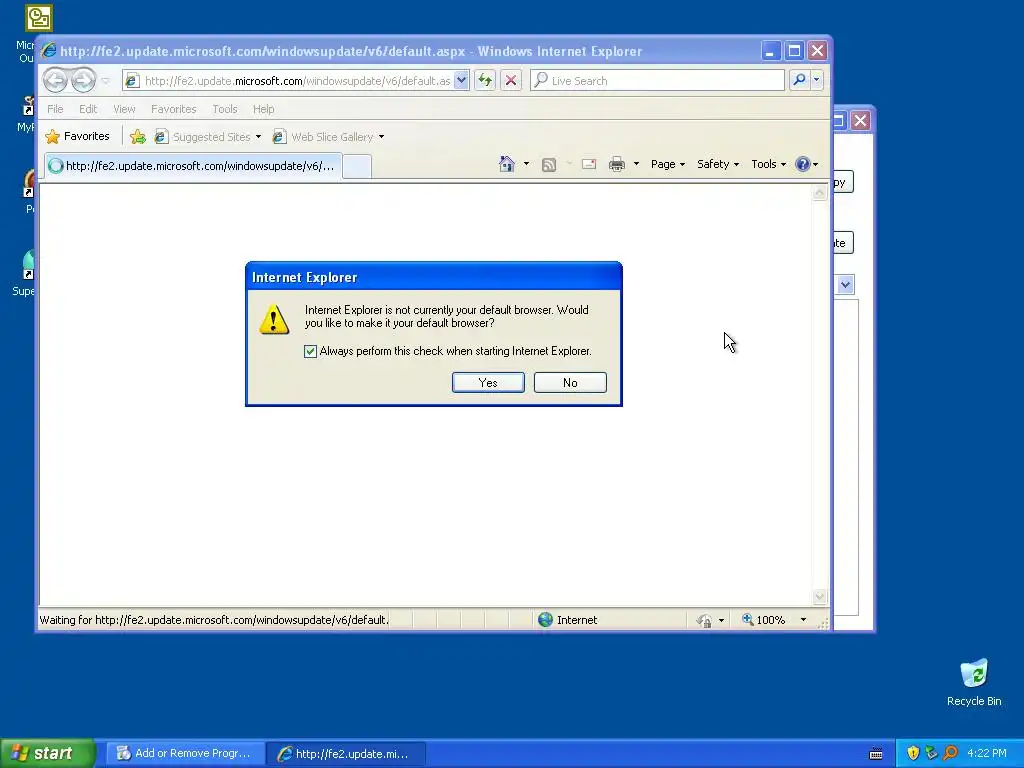Open the Help menu
1024x768 pixels.
pos(264,109)
